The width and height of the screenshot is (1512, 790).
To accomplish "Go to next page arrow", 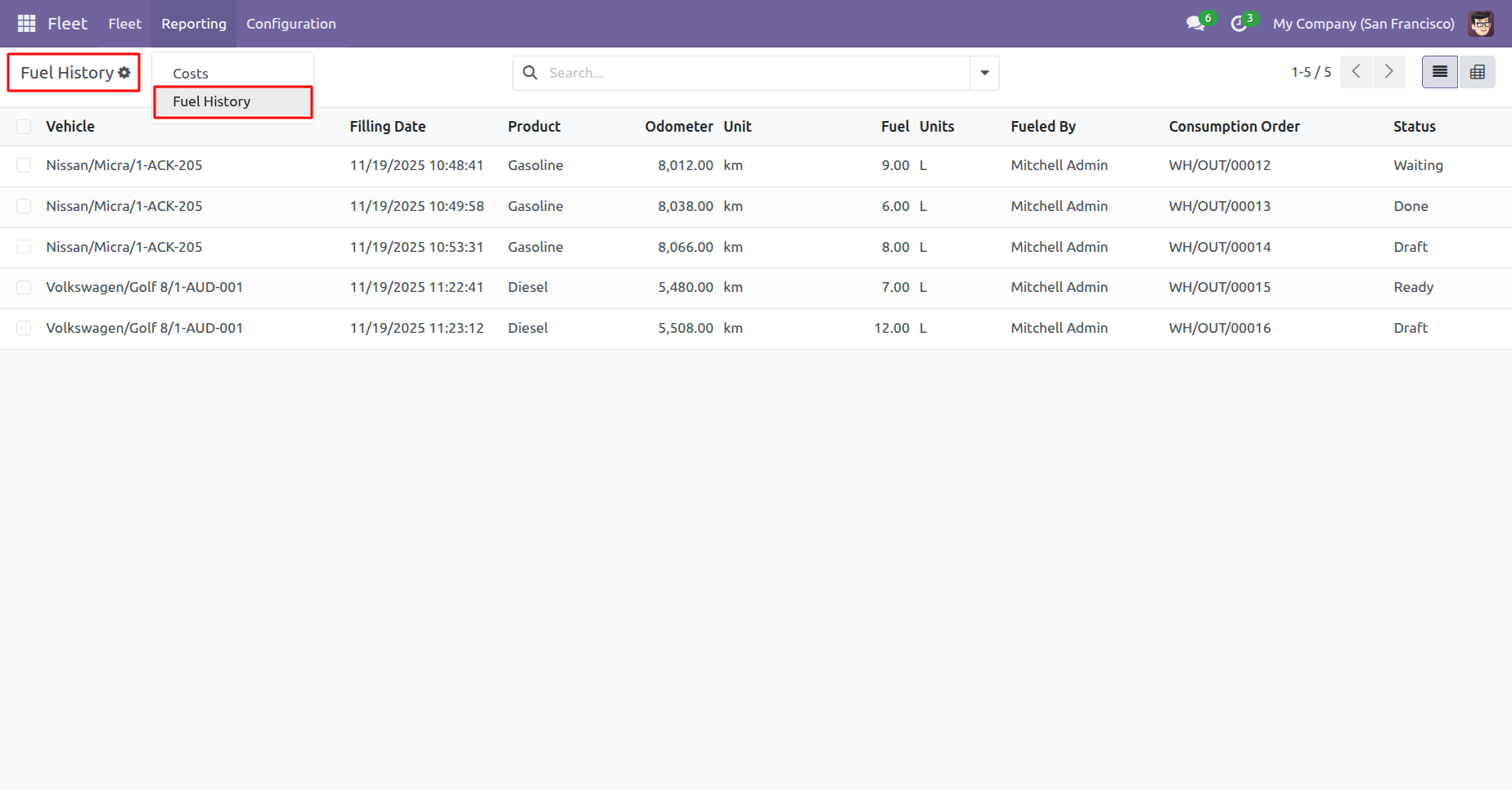I will point(1389,72).
